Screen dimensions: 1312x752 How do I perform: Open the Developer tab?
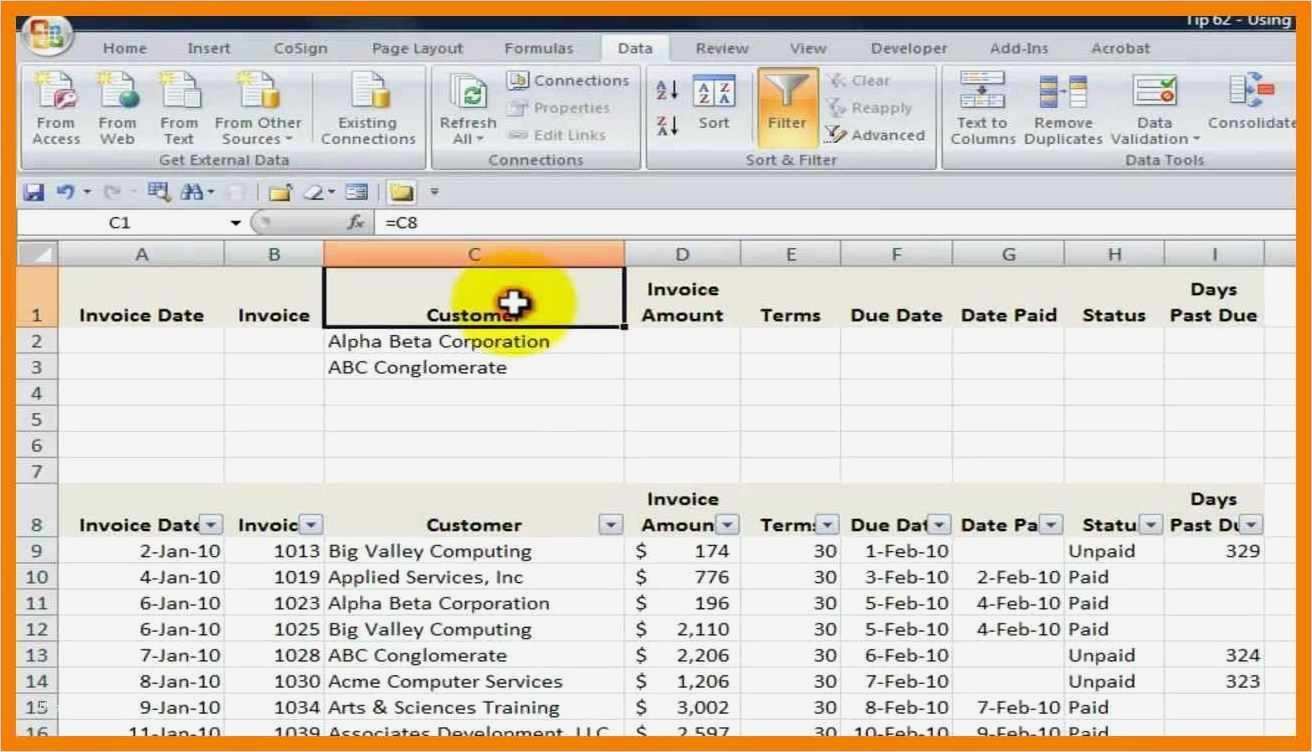click(x=909, y=48)
